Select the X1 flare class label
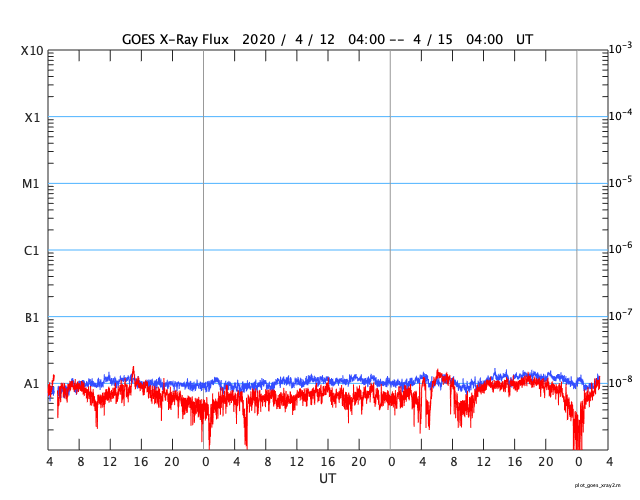The image size is (640, 500). coord(32,118)
